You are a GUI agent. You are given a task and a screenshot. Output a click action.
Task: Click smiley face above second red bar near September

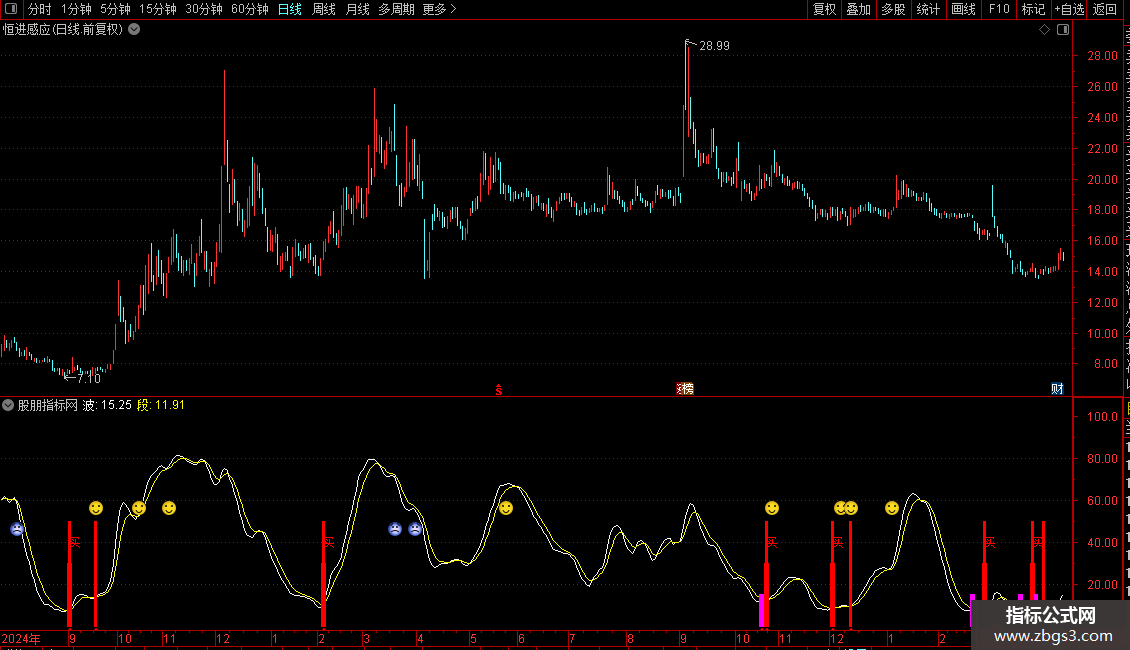96,508
